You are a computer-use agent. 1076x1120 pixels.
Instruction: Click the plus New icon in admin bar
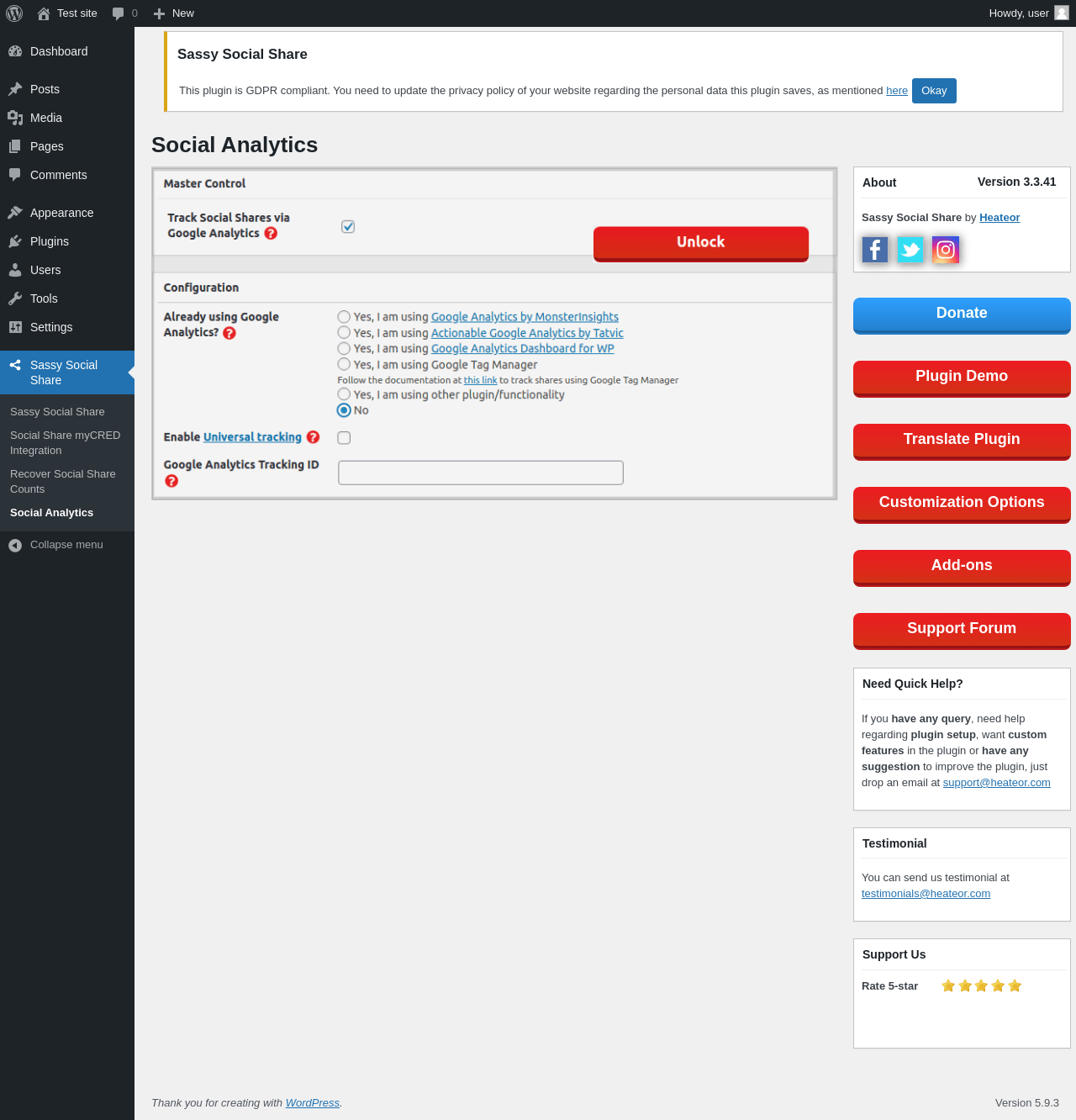pyautogui.click(x=159, y=13)
